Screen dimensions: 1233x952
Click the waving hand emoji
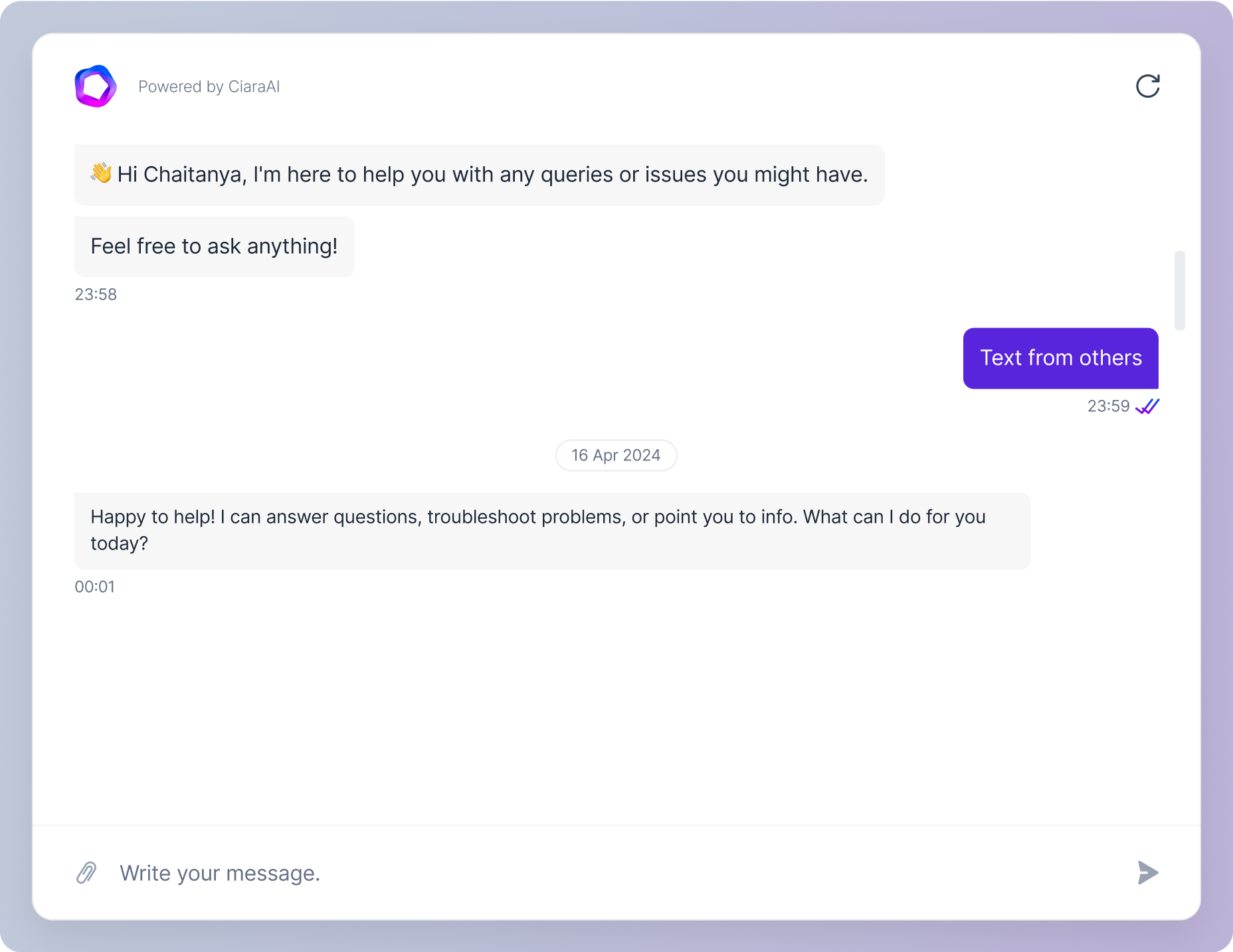(101, 173)
